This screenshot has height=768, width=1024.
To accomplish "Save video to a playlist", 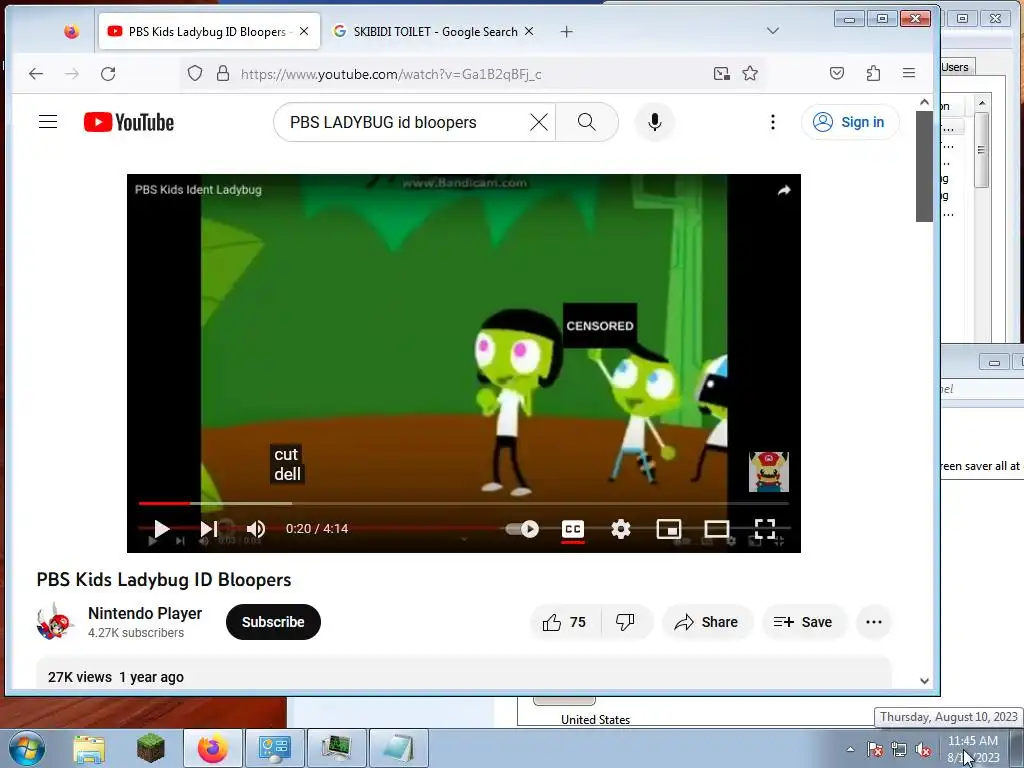I will point(804,622).
